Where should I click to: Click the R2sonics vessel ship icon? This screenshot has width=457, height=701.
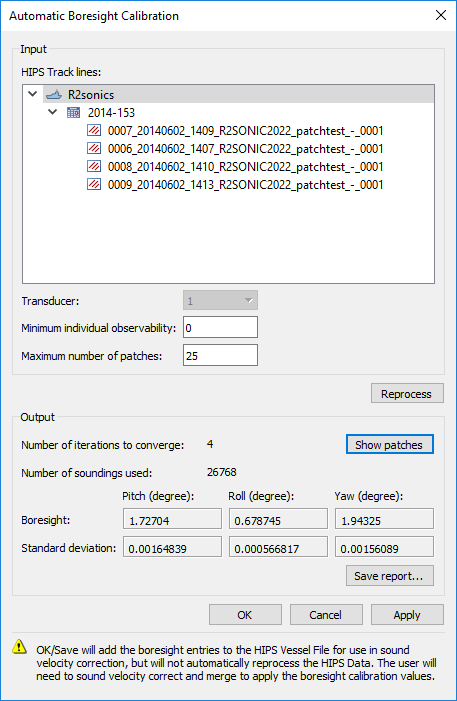(x=54, y=95)
